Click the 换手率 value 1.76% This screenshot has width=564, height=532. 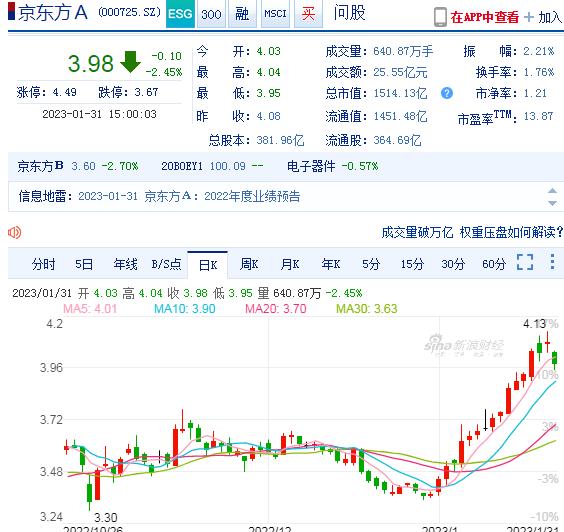point(538,72)
